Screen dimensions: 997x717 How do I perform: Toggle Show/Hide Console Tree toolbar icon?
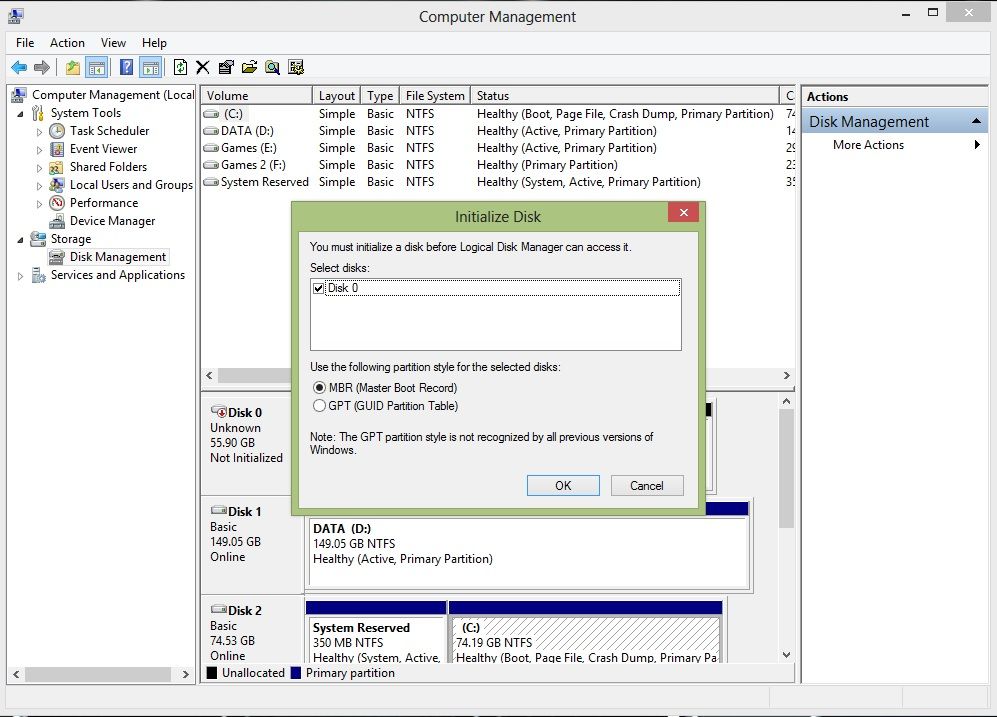[x=97, y=67]
